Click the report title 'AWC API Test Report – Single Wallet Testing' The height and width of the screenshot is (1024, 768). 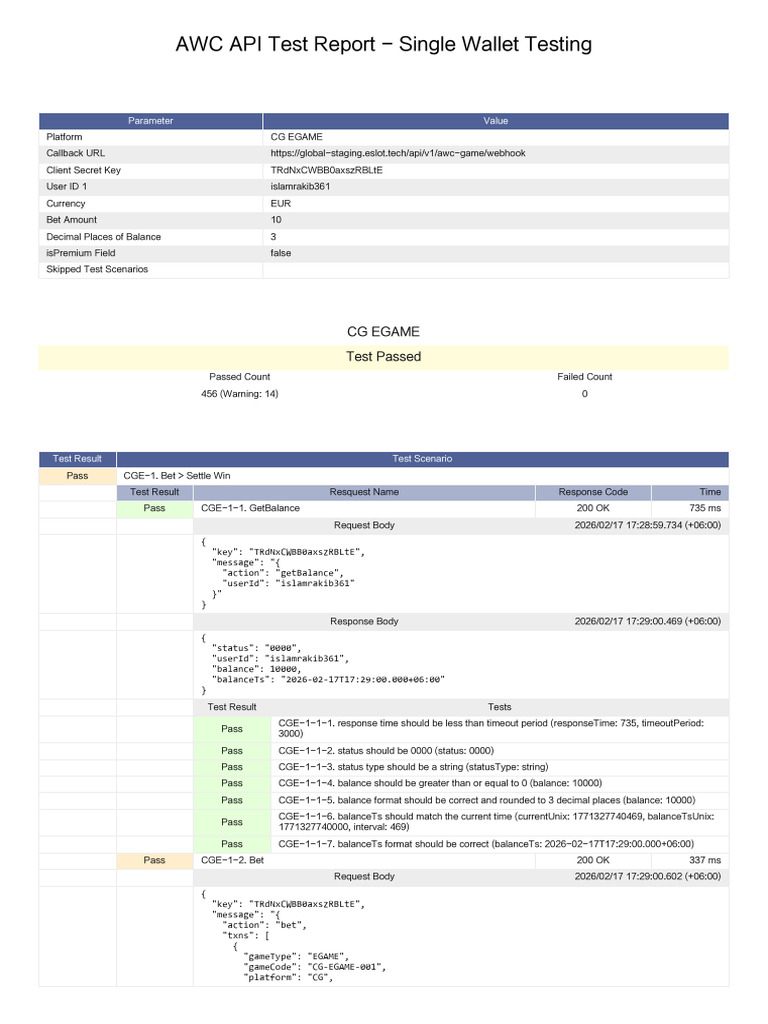tap(383, 44)
